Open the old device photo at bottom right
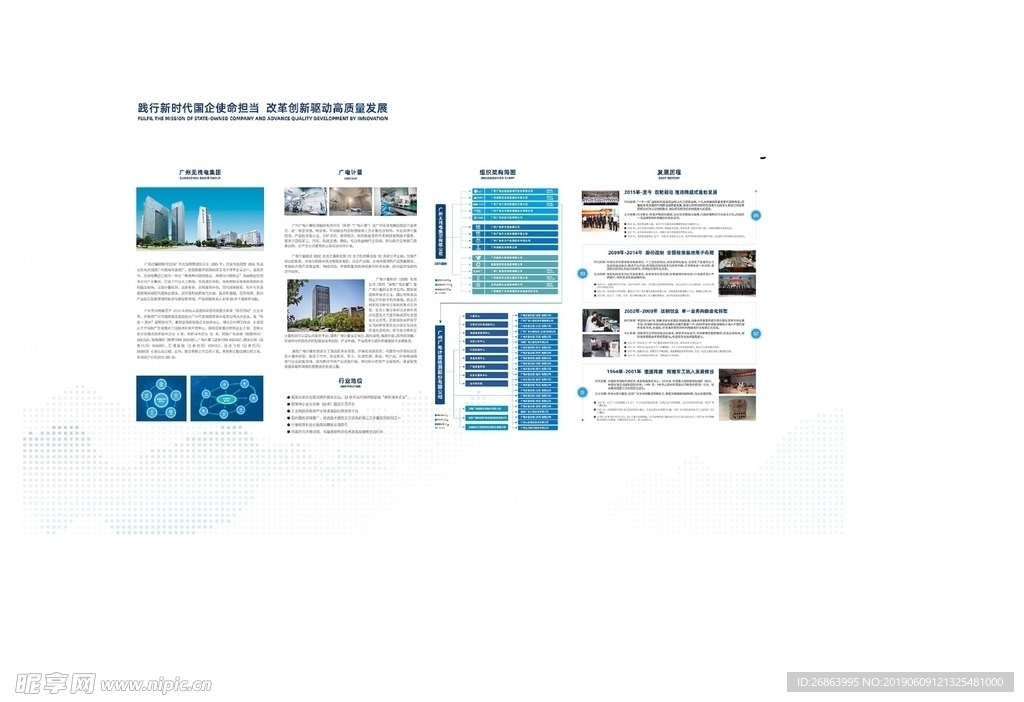Viewport: 1024px width, 702px height. click(x=737, y=408)
